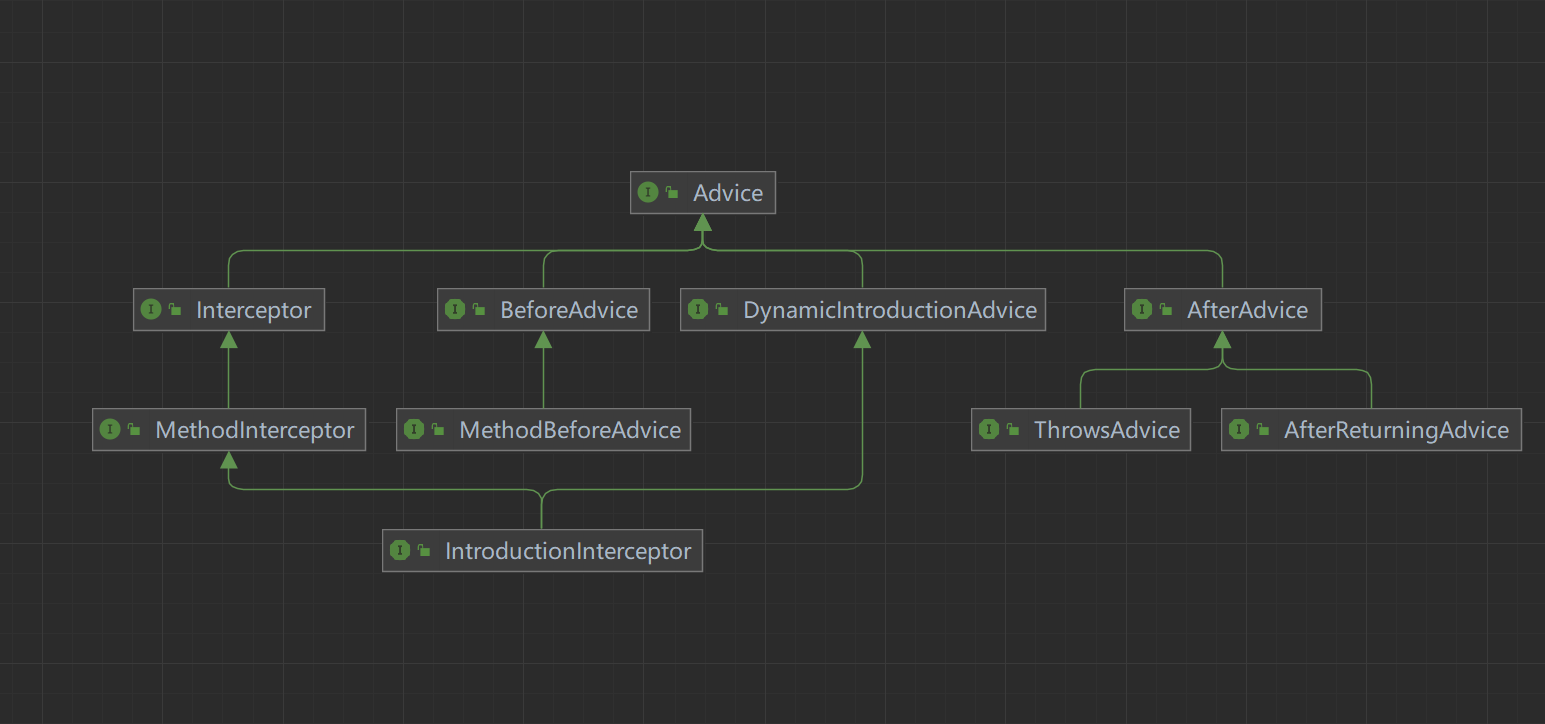Select the Advice class label
Screen dimensions: 1545x724
tap(728, 193)
